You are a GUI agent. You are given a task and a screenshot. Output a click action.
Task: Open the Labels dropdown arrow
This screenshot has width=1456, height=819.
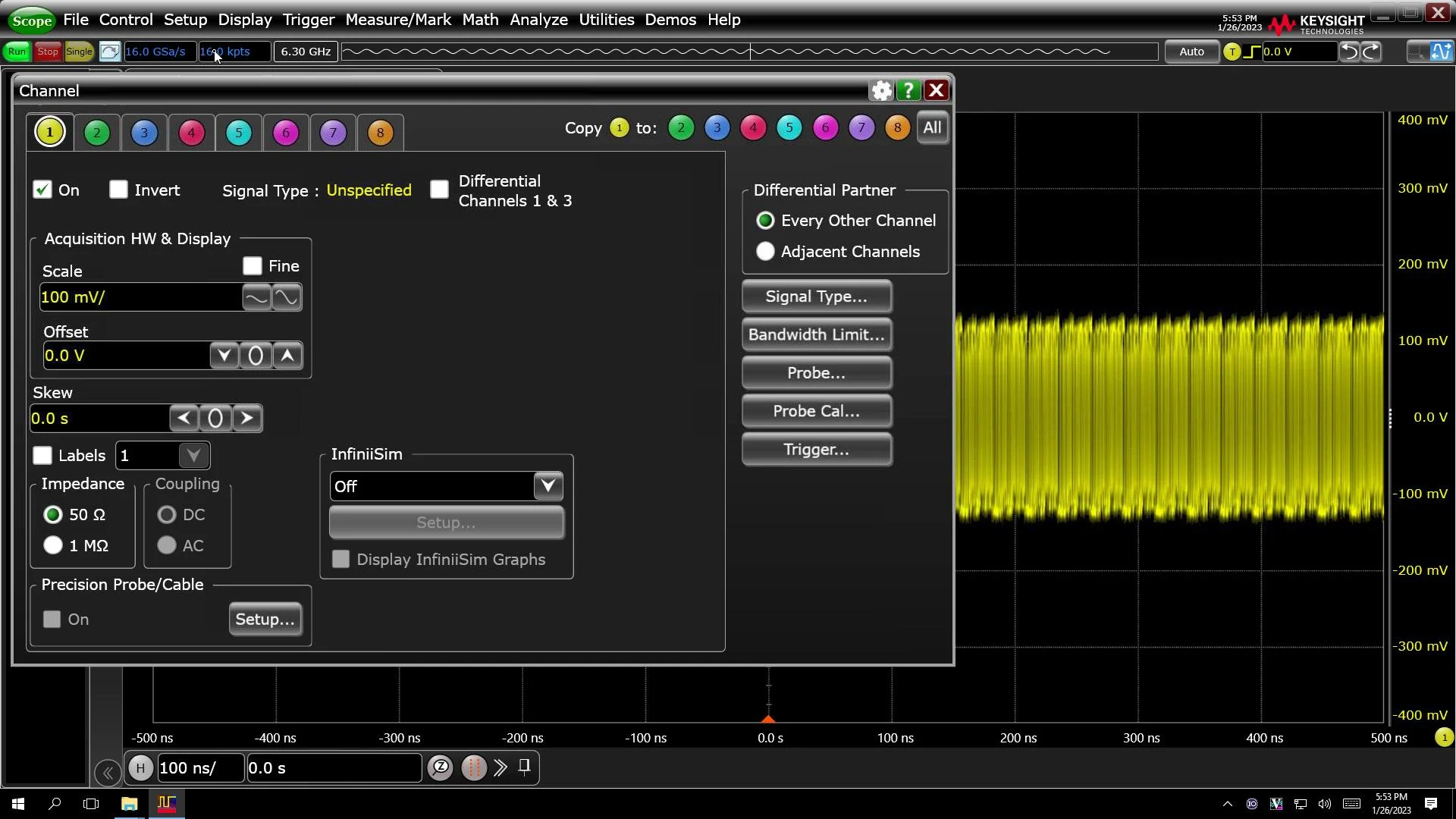(193, 455)
